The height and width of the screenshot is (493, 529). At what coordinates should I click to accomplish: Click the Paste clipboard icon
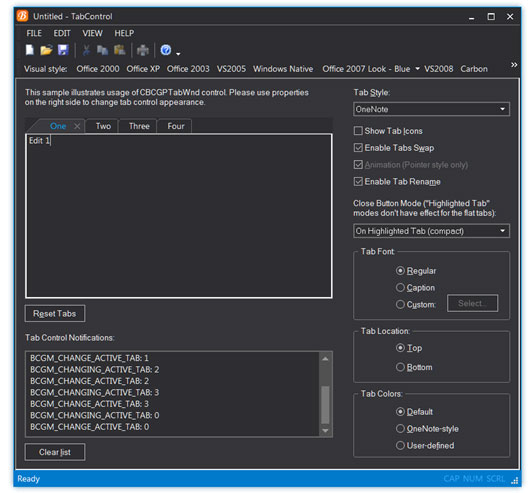tap(120, 50)
